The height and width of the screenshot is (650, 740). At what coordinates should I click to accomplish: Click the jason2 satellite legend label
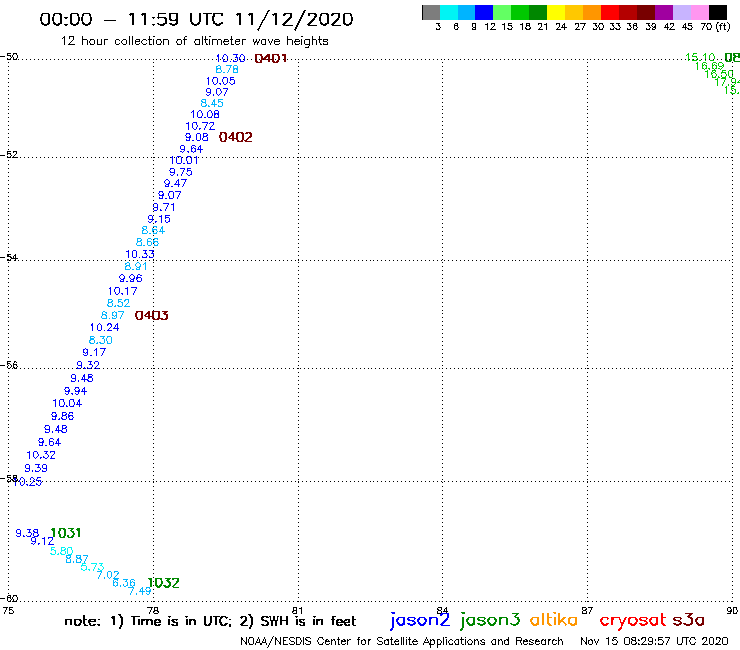tap(420, 621)
